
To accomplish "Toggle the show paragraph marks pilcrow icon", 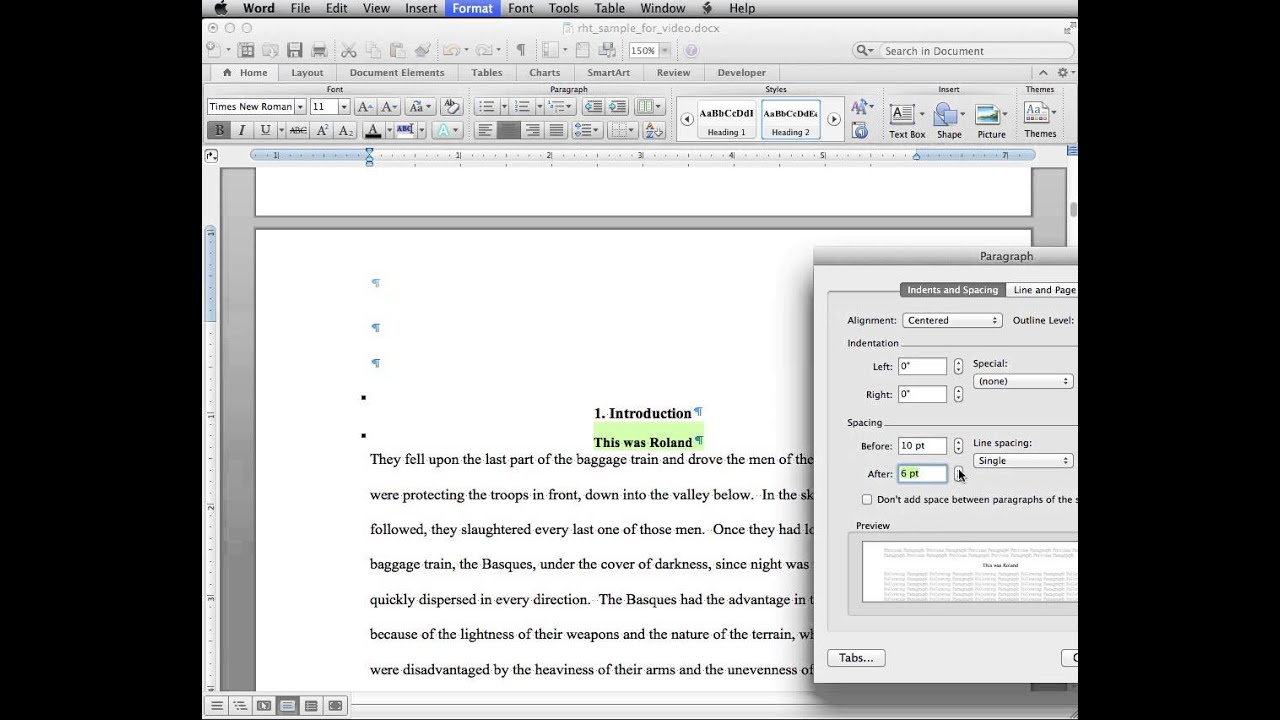I will [x=520, y=50].
